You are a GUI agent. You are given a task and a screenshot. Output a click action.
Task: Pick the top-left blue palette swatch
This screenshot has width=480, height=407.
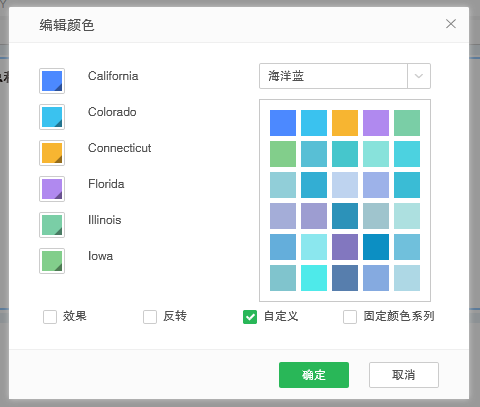tap(283, 123)
